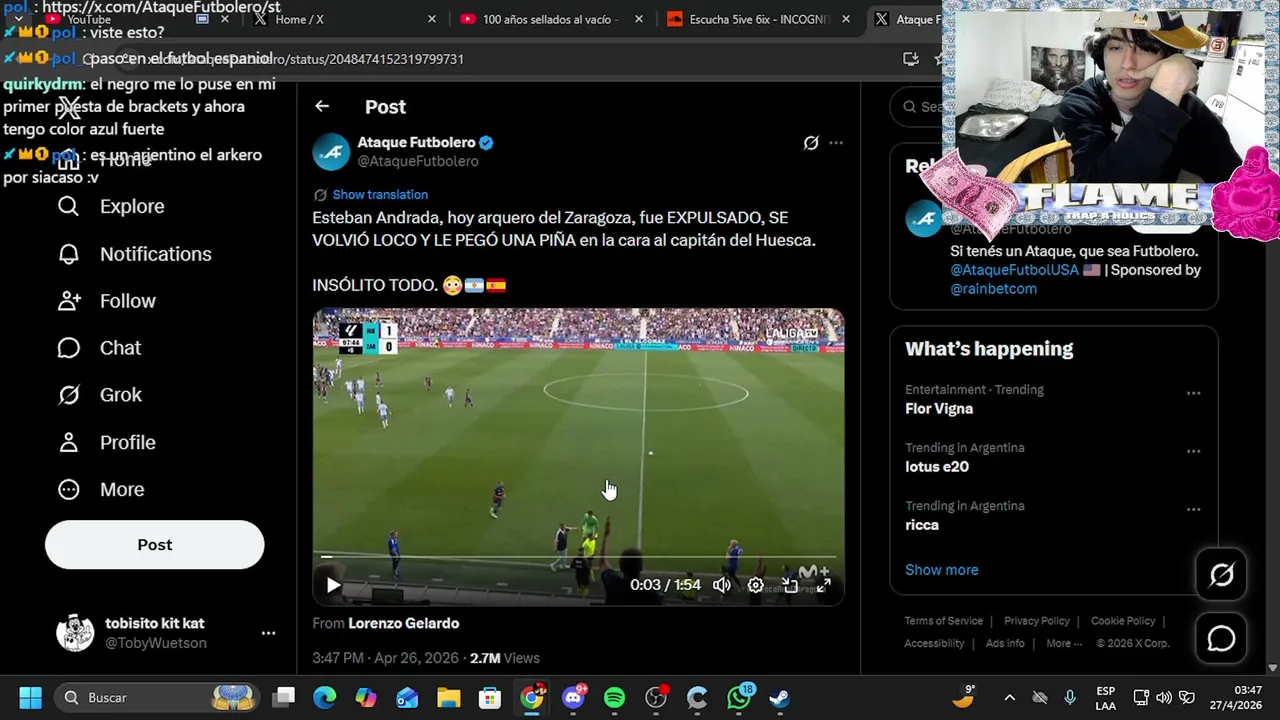Open the post's three-dot more menu
Viewport: 1280px width, 720px height.
pos(836,143)
